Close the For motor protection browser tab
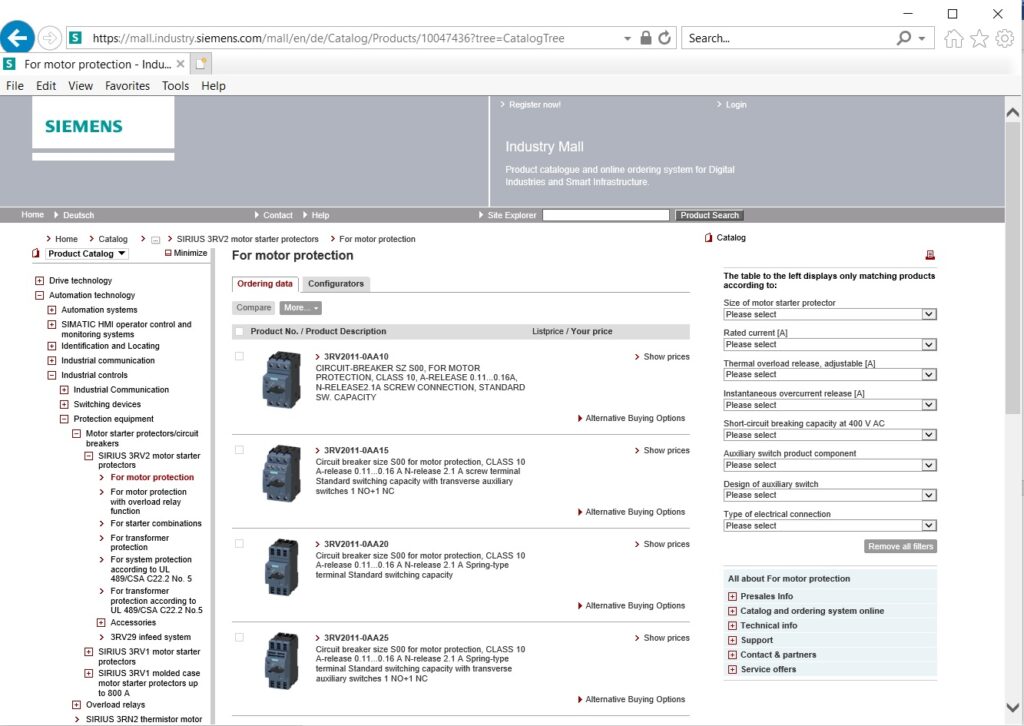Viewport: 1024px width, 726px height. tap(180, 64)
